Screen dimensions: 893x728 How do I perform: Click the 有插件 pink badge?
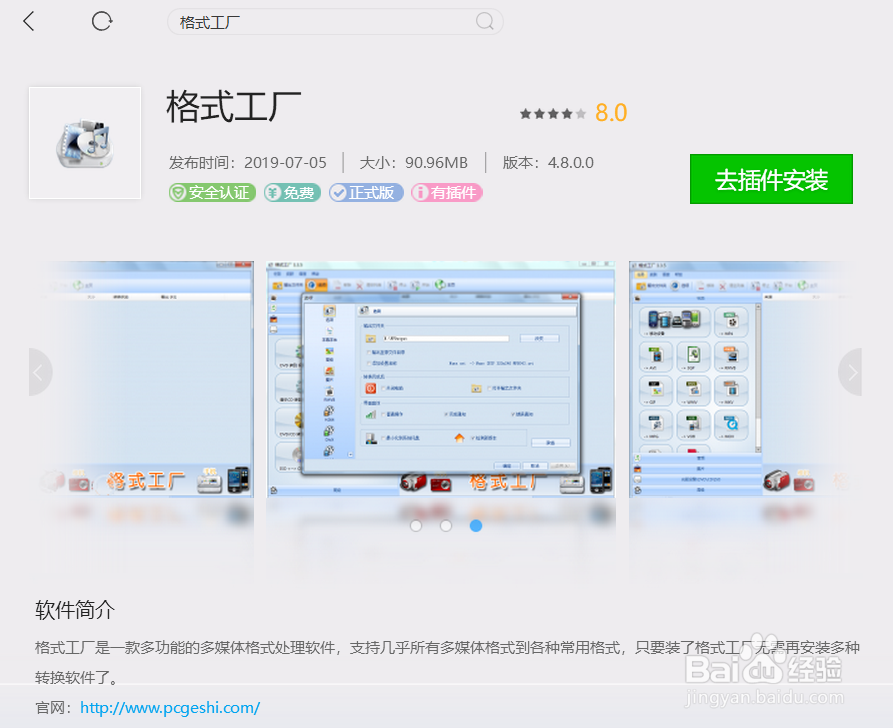(446, 193)
